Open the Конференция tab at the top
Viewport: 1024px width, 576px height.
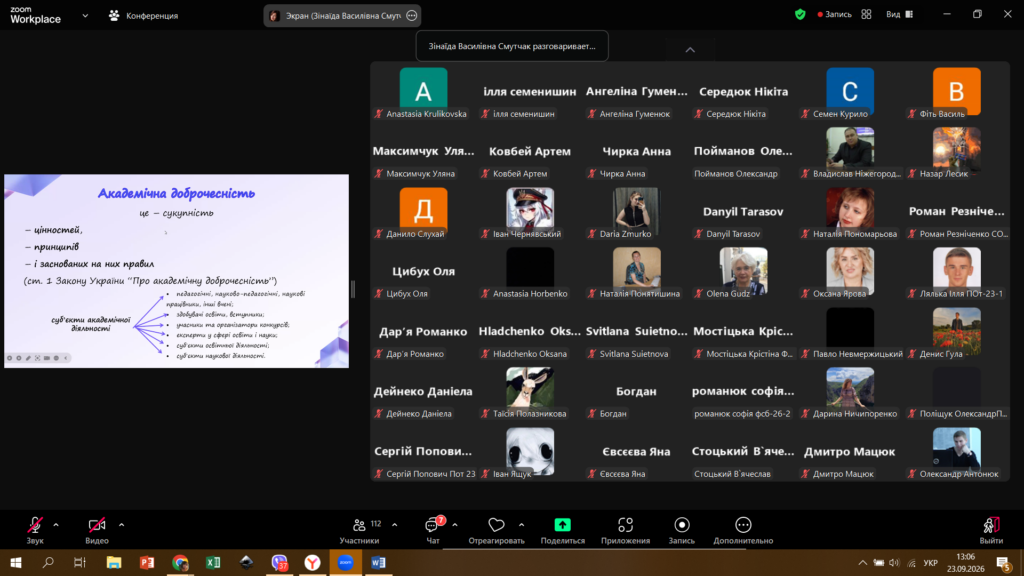[144, 15]
